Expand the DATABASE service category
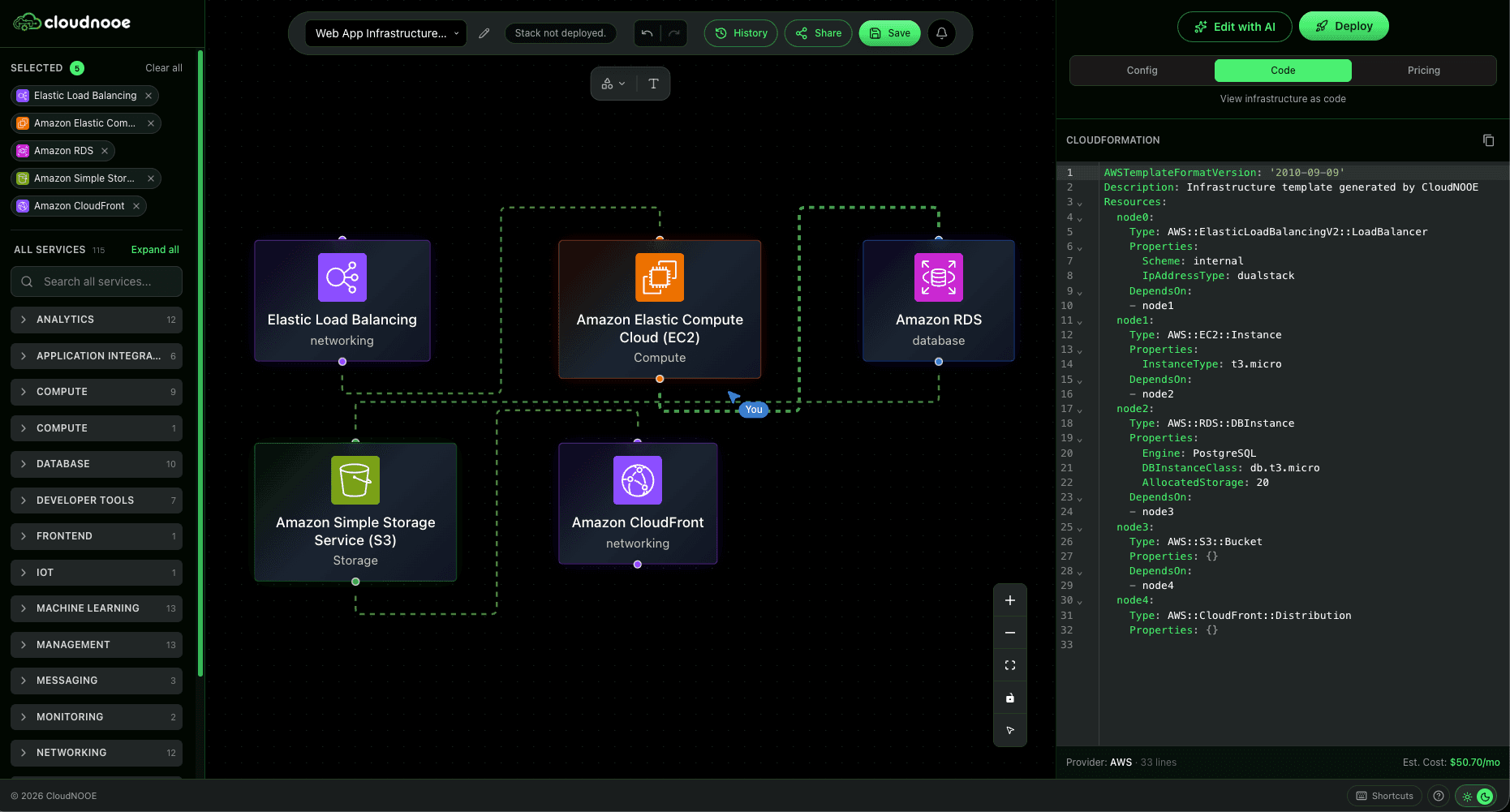 (97, 464)
